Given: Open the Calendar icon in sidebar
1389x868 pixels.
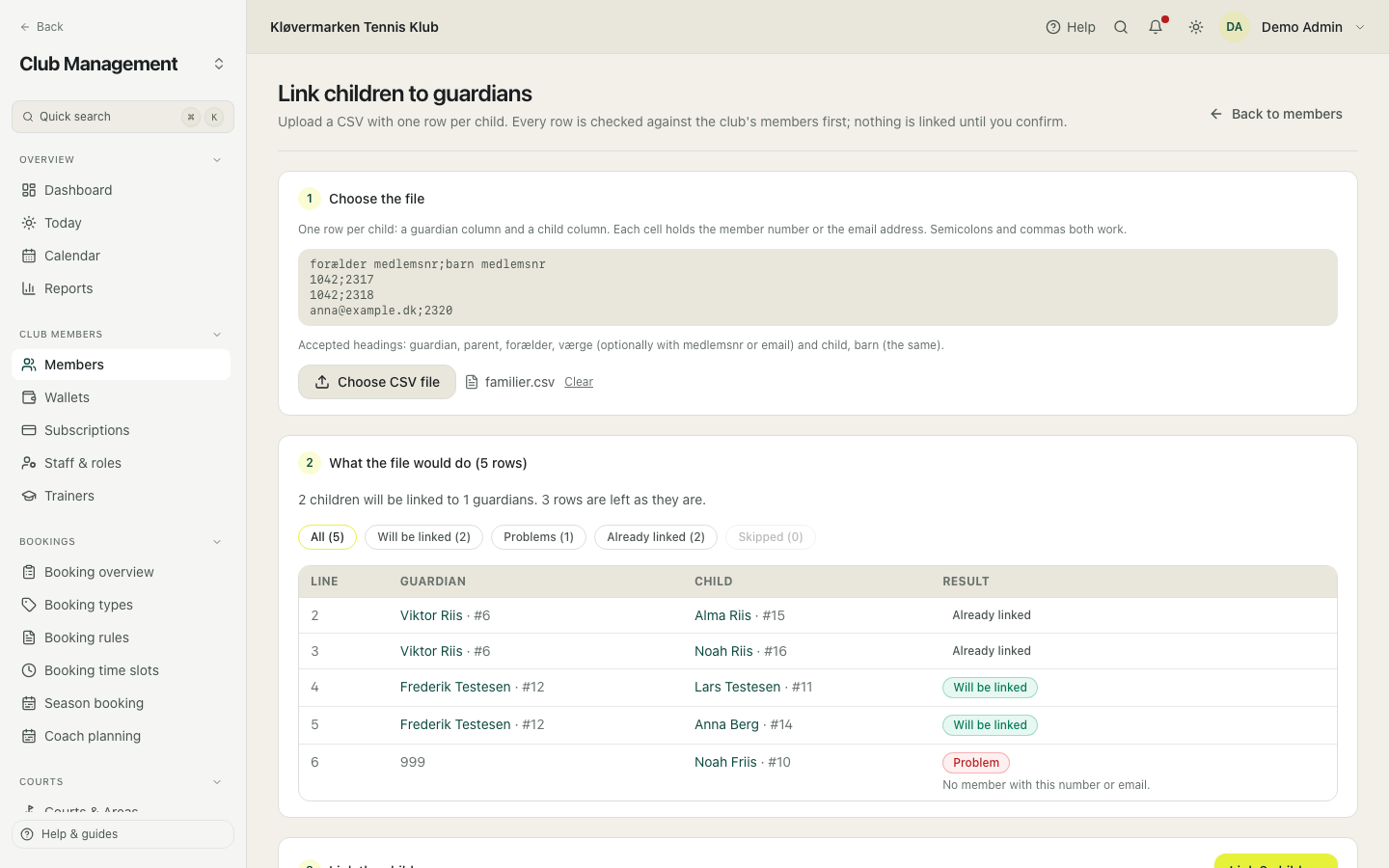Looking at the screenshot, I should (29, 256).
